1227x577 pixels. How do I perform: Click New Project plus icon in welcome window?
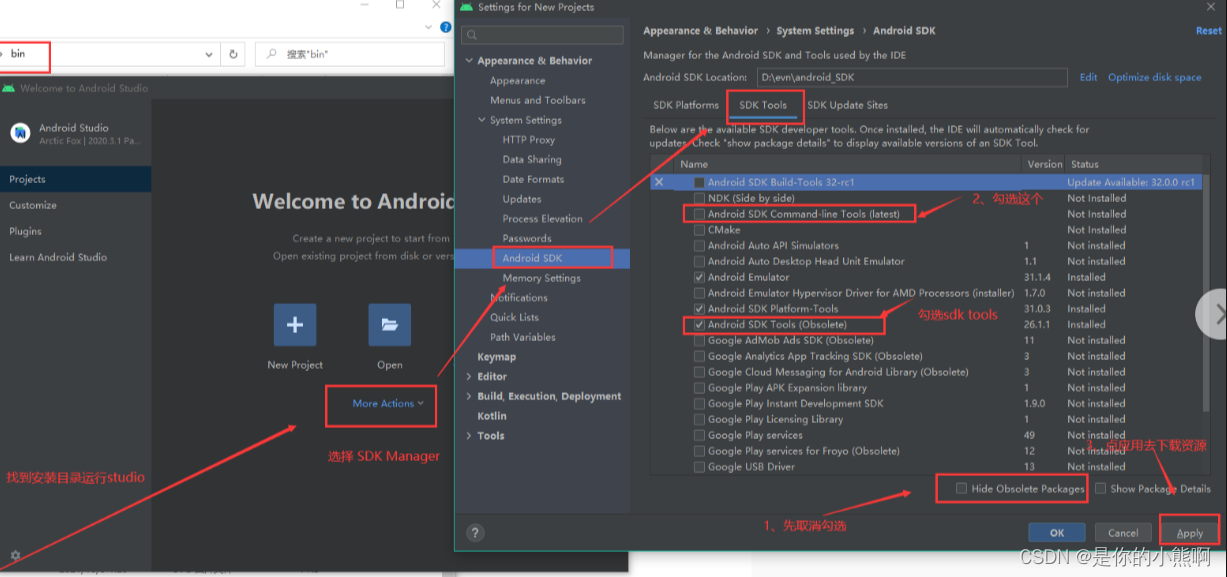(295, 325)
